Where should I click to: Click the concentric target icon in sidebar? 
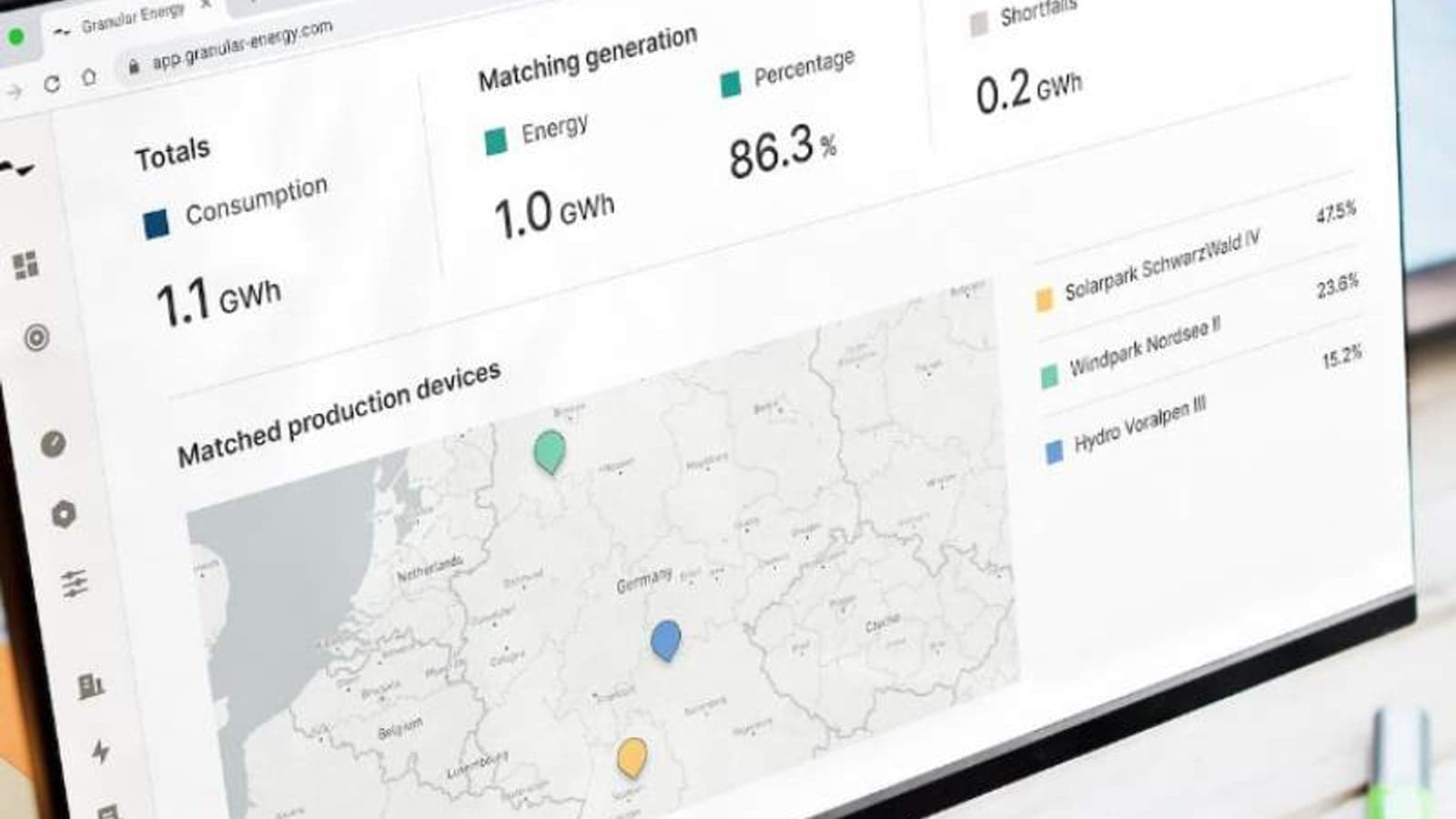pyautogui.click(x=36, y=338)
